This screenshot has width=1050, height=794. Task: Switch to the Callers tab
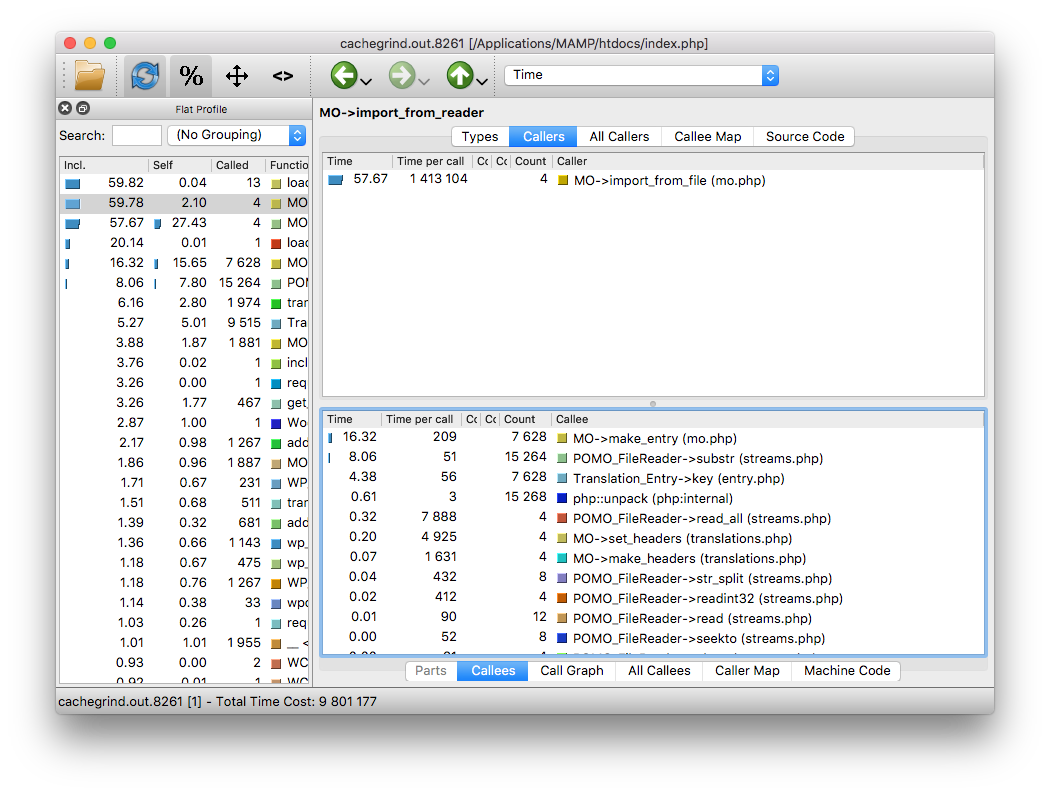pos(543,137)
